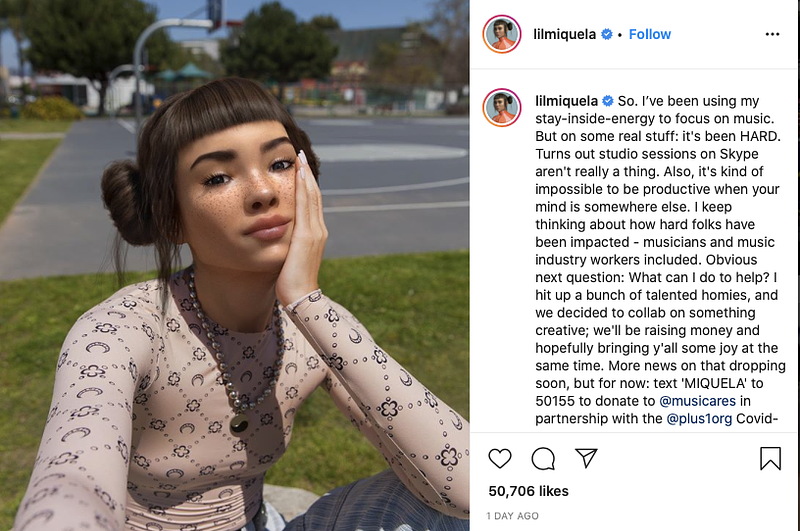Click the verified badge in the post header
The height and width of the screenshot is (531, 800).
607,34
